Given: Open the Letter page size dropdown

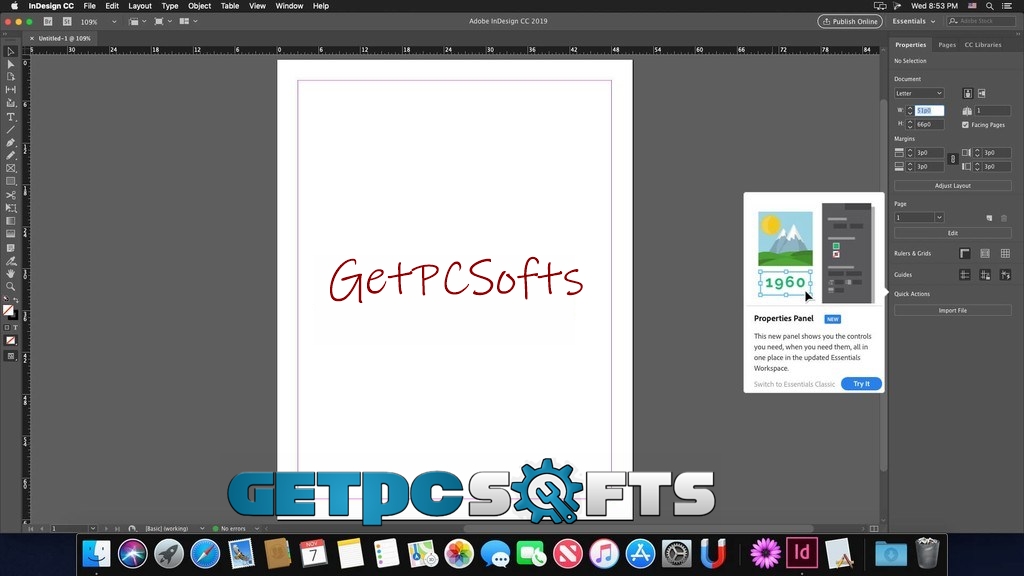Looking at the screenshot, I should [x=919, y=93].
